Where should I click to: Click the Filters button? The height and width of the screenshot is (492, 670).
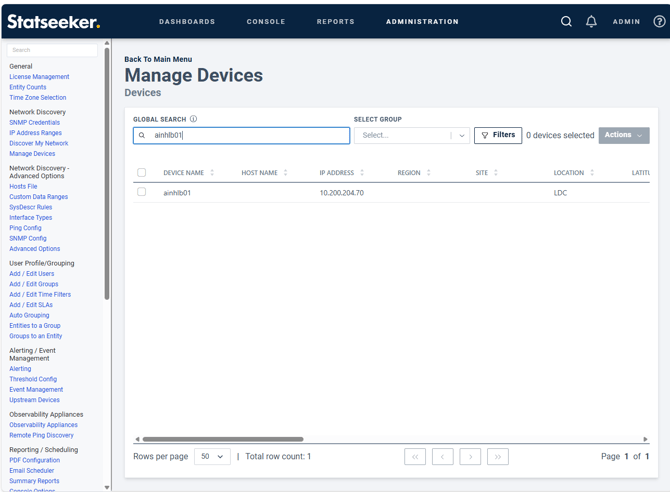(x=498, y=135)
